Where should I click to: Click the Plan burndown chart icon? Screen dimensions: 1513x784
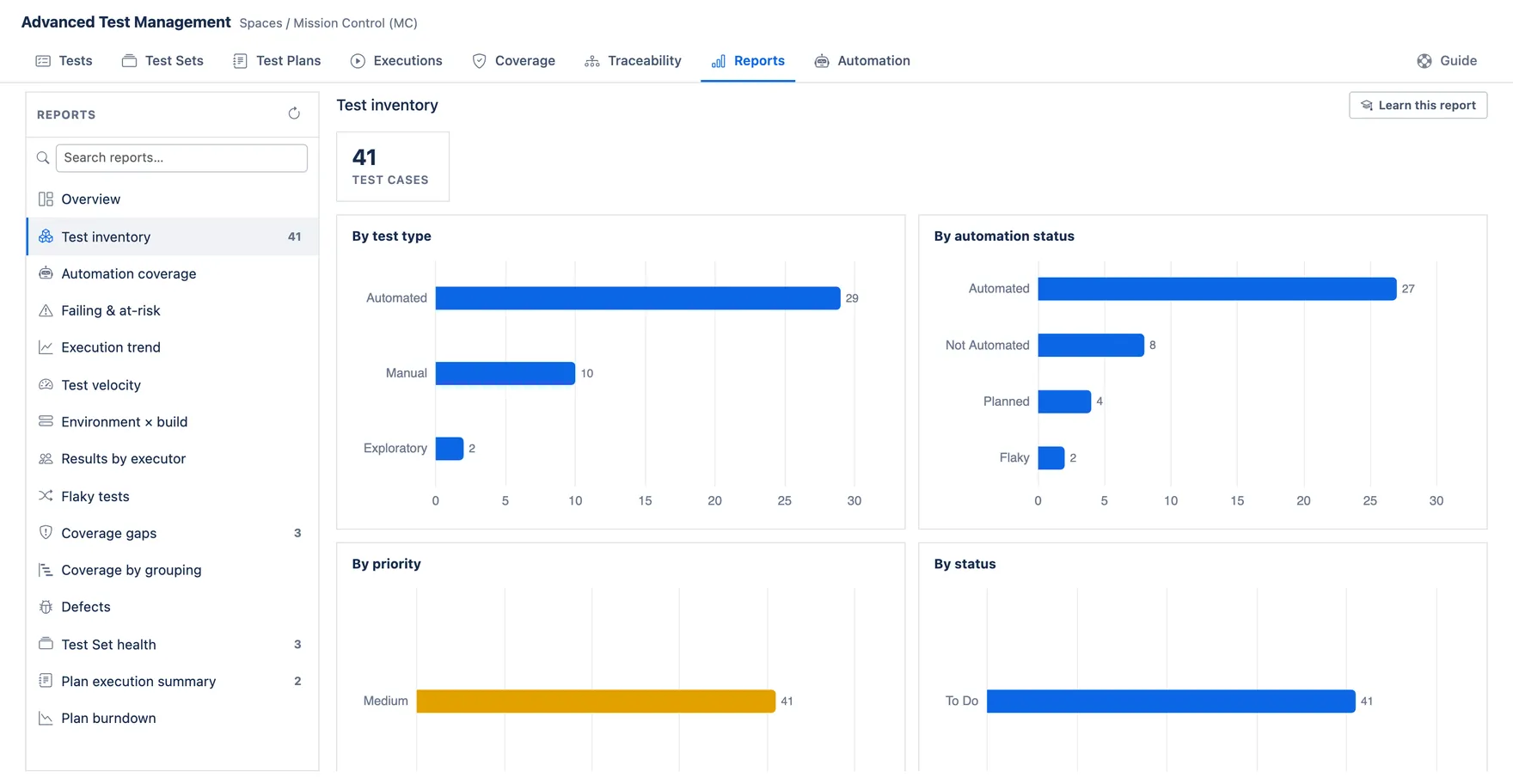click(x=46, y=718)
